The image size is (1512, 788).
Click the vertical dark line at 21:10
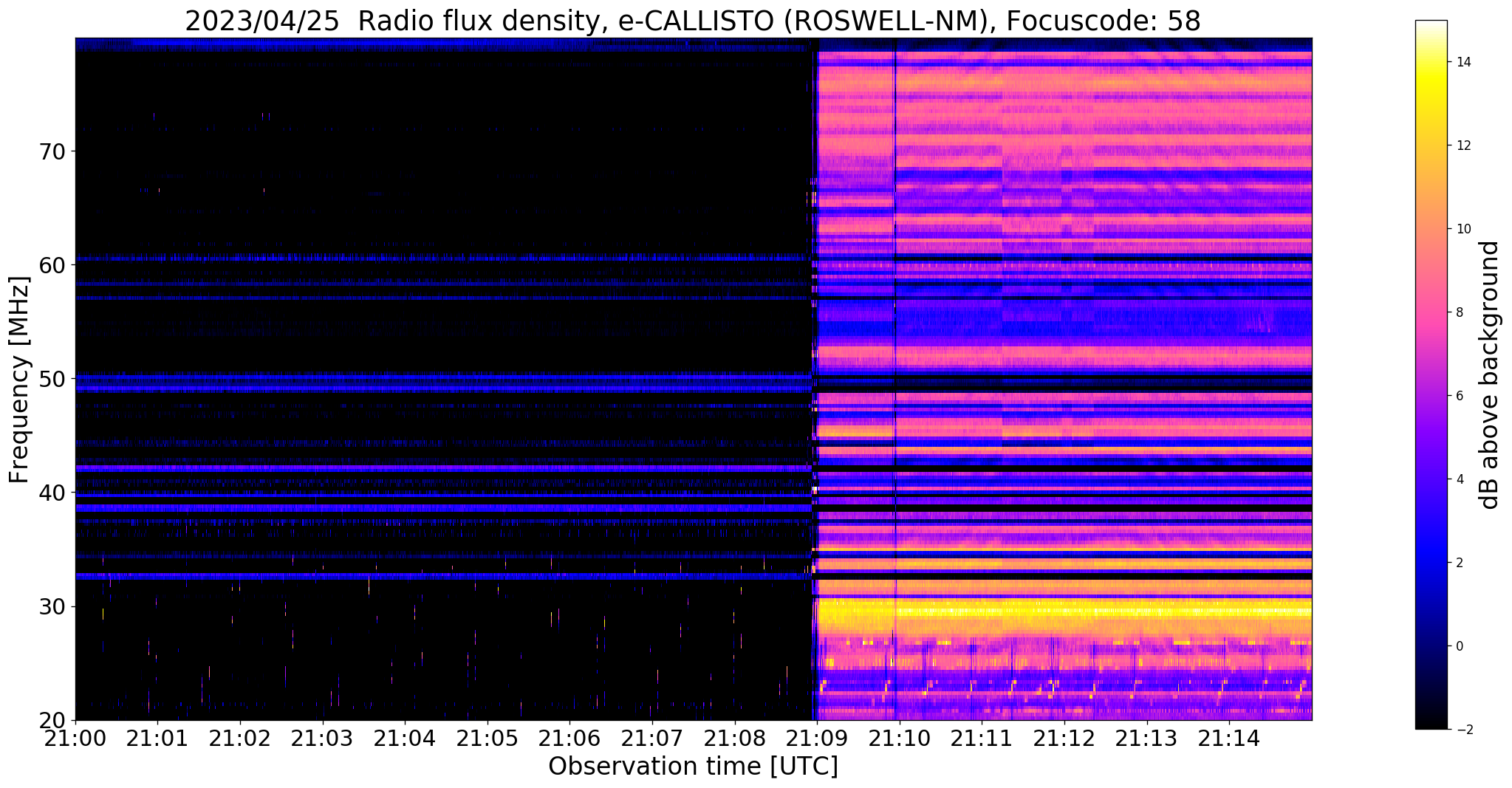894,379
